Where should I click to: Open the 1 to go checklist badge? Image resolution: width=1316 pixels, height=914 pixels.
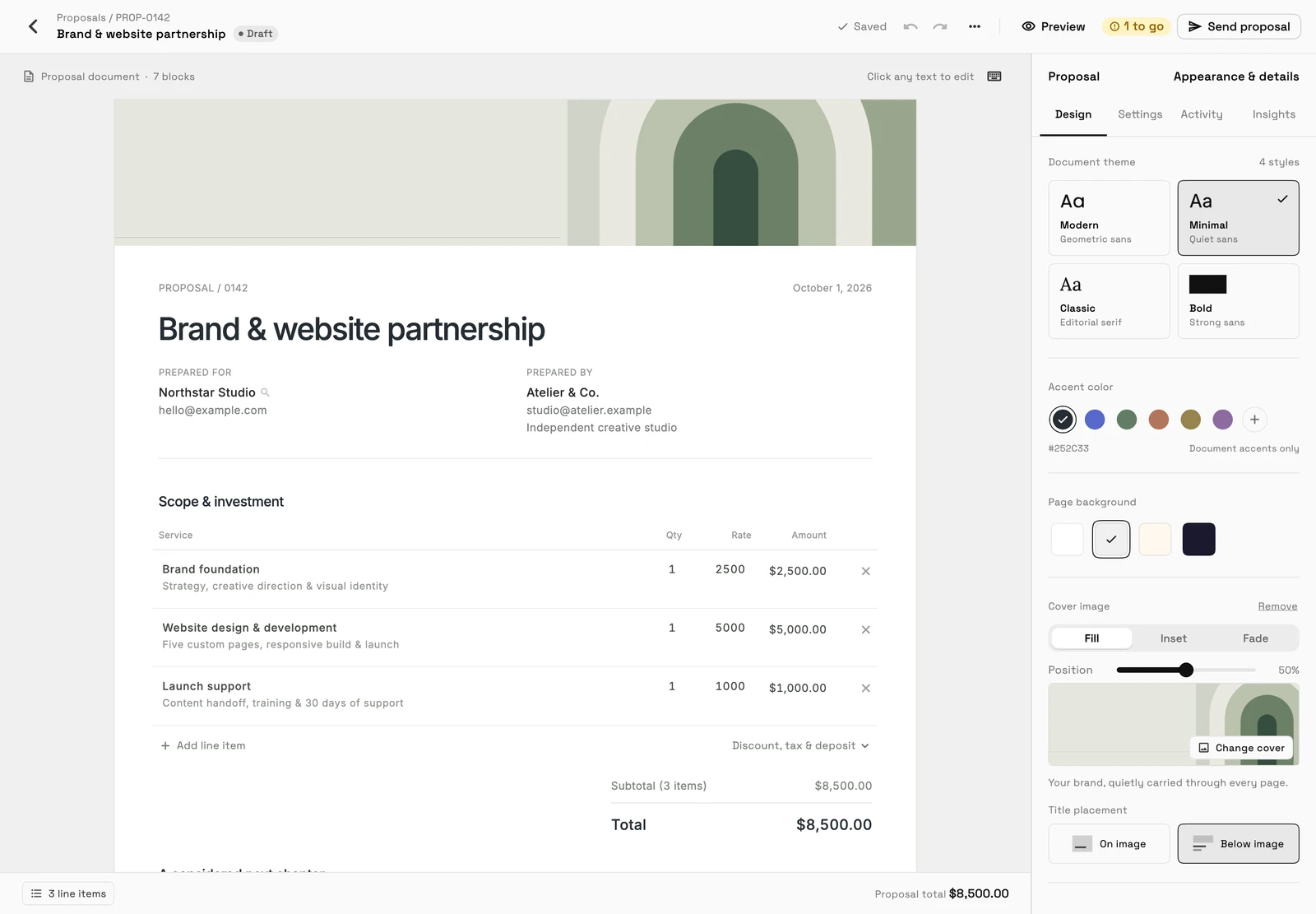1136,26
